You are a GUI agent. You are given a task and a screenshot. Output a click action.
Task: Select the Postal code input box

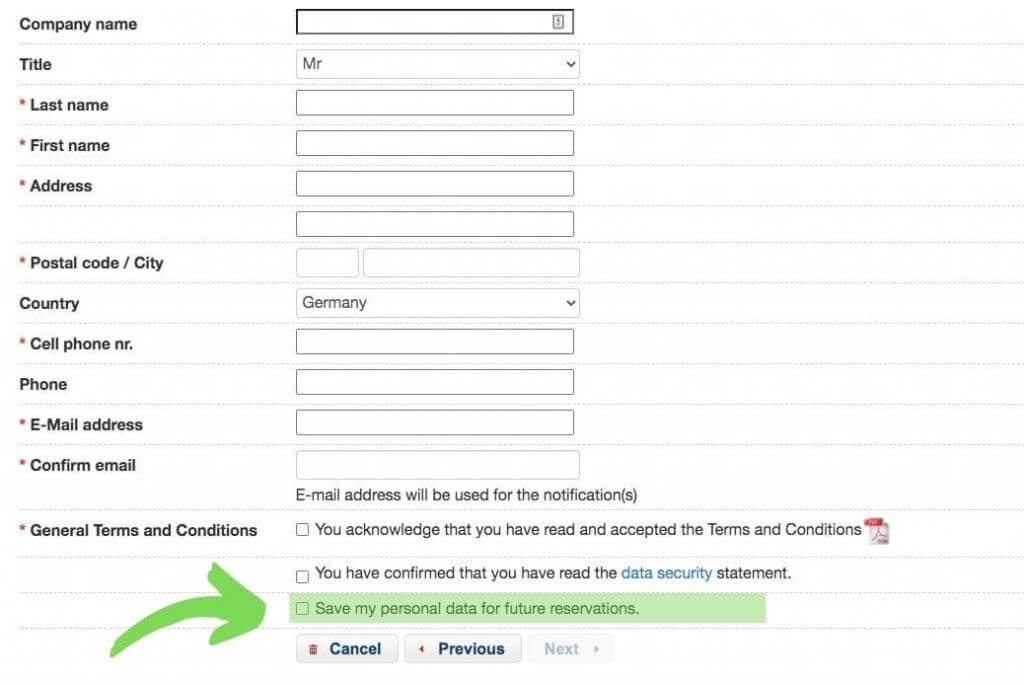pos(327,263)
